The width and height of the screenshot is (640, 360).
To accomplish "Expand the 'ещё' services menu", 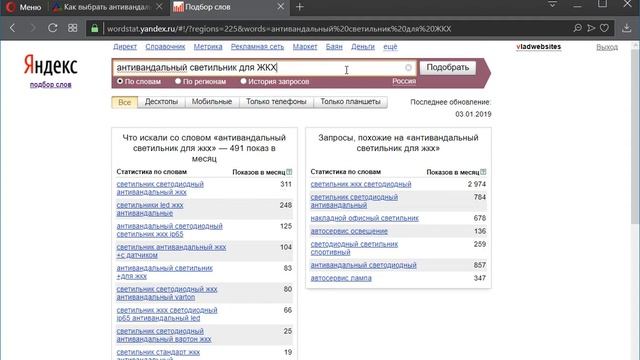I will [390, 47].
